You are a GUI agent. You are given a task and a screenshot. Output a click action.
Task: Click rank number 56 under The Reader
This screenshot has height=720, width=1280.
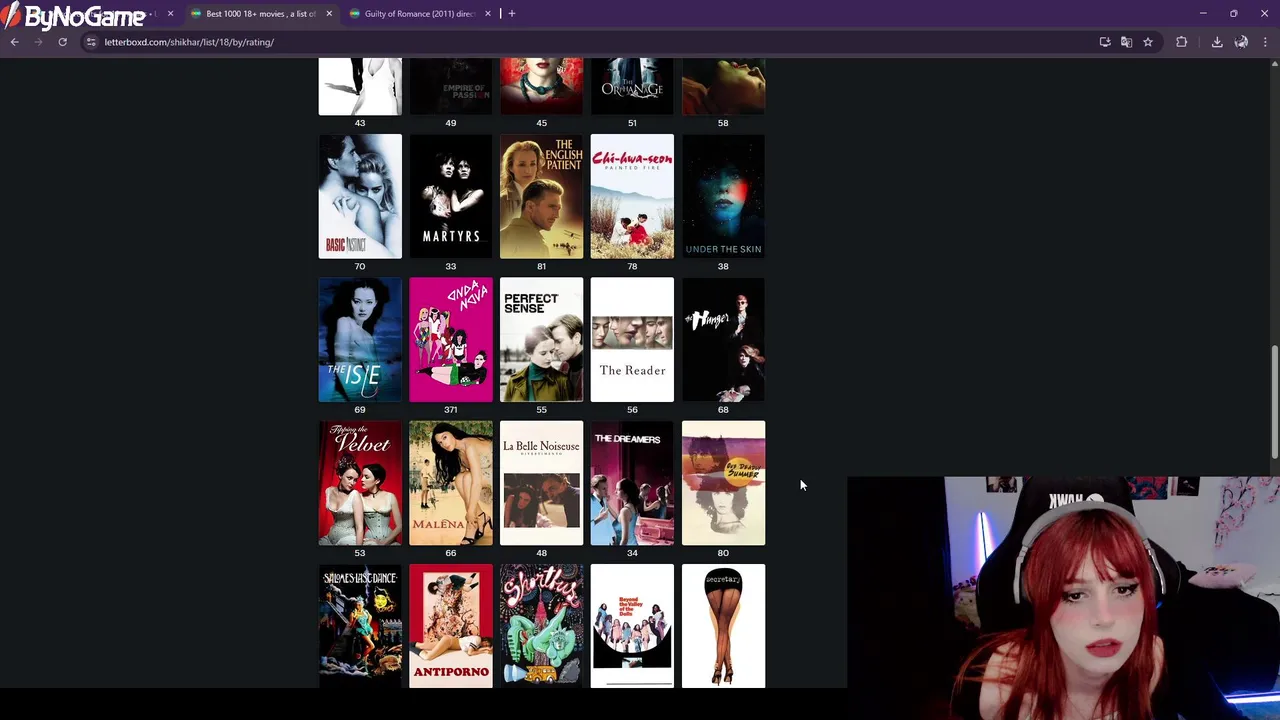632,409
